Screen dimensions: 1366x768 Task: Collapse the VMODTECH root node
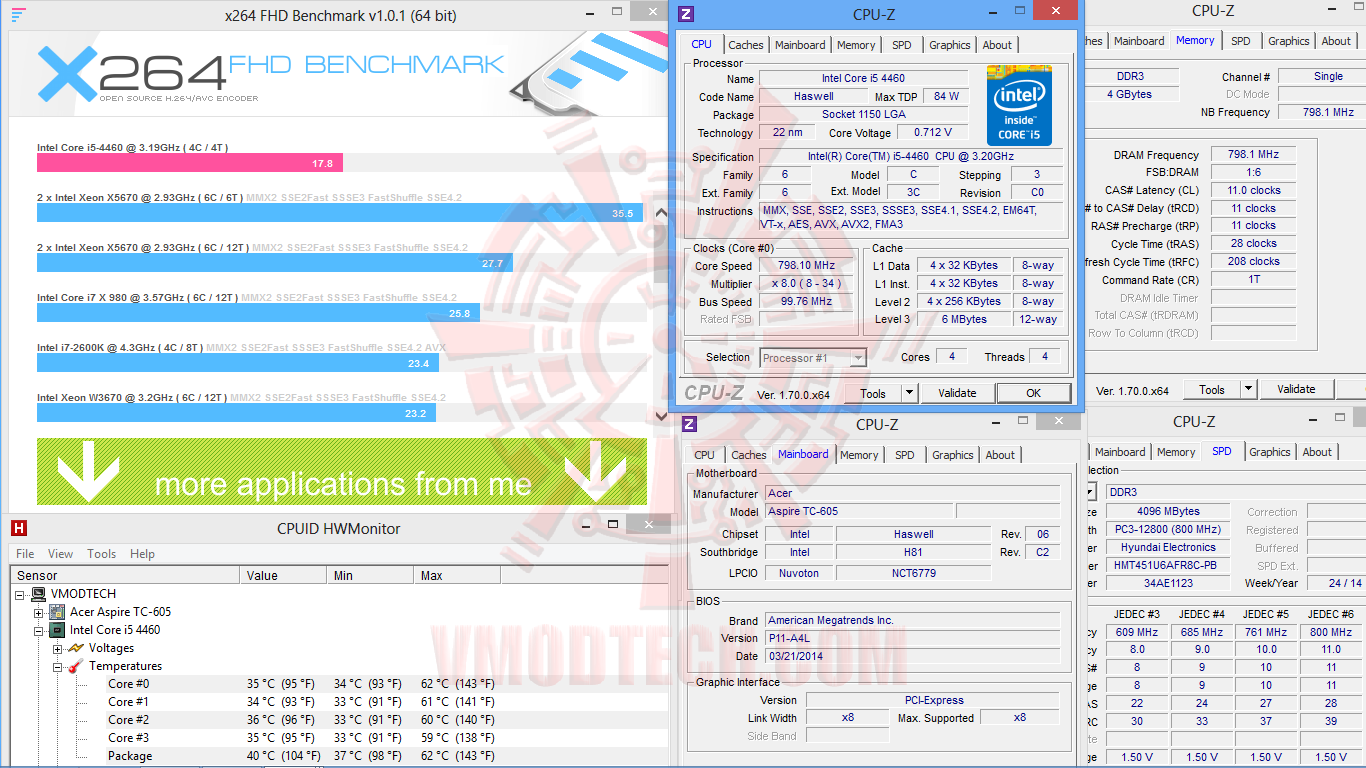click(x=21, y=594)
